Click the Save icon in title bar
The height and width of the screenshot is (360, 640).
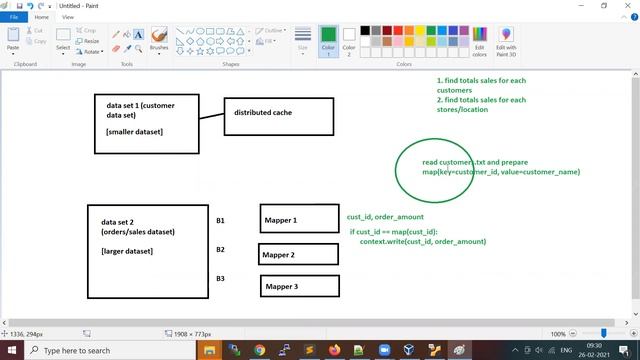coord(19,6)
